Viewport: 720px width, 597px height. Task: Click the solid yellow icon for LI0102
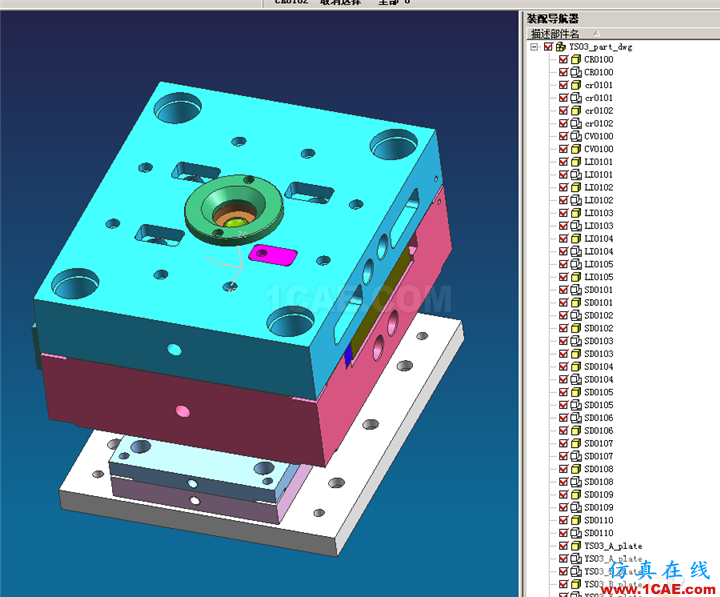click(x=576, y=187)
